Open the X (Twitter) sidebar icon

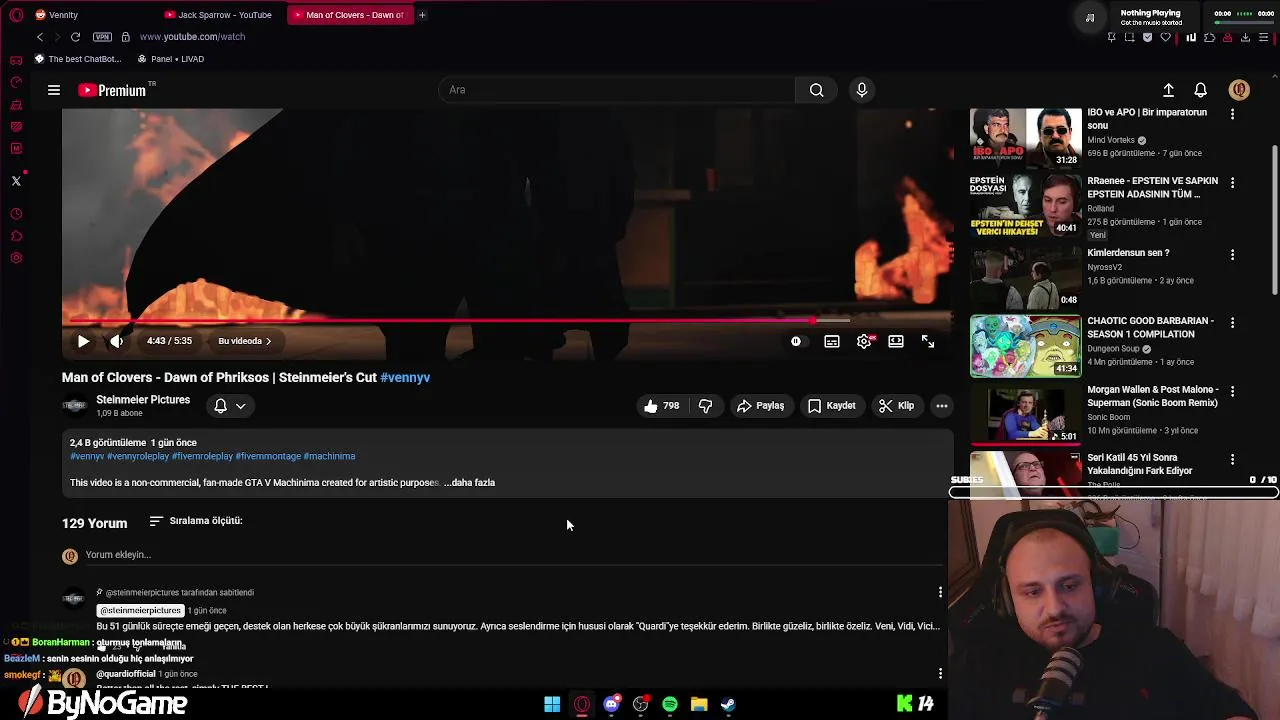pyautogui.click(x=16, y=181)
